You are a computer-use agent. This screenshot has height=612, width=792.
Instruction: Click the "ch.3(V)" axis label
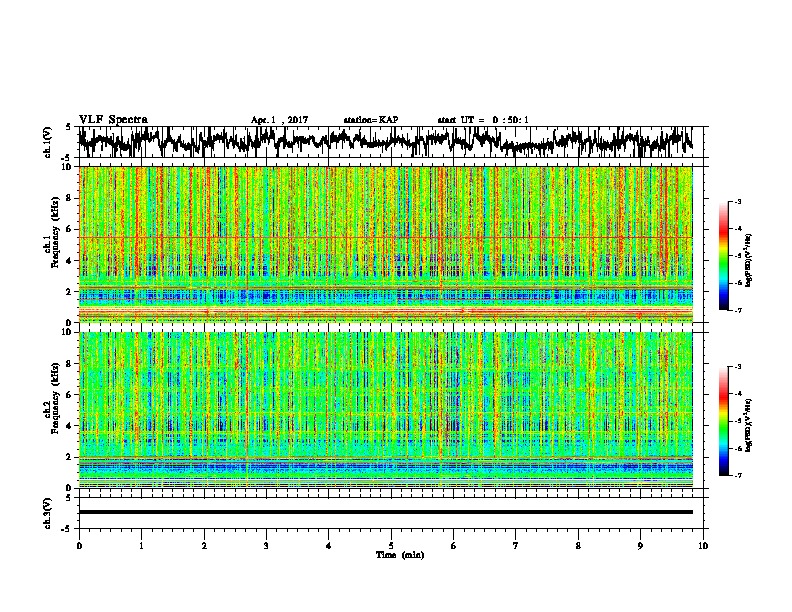pos(48,513)
